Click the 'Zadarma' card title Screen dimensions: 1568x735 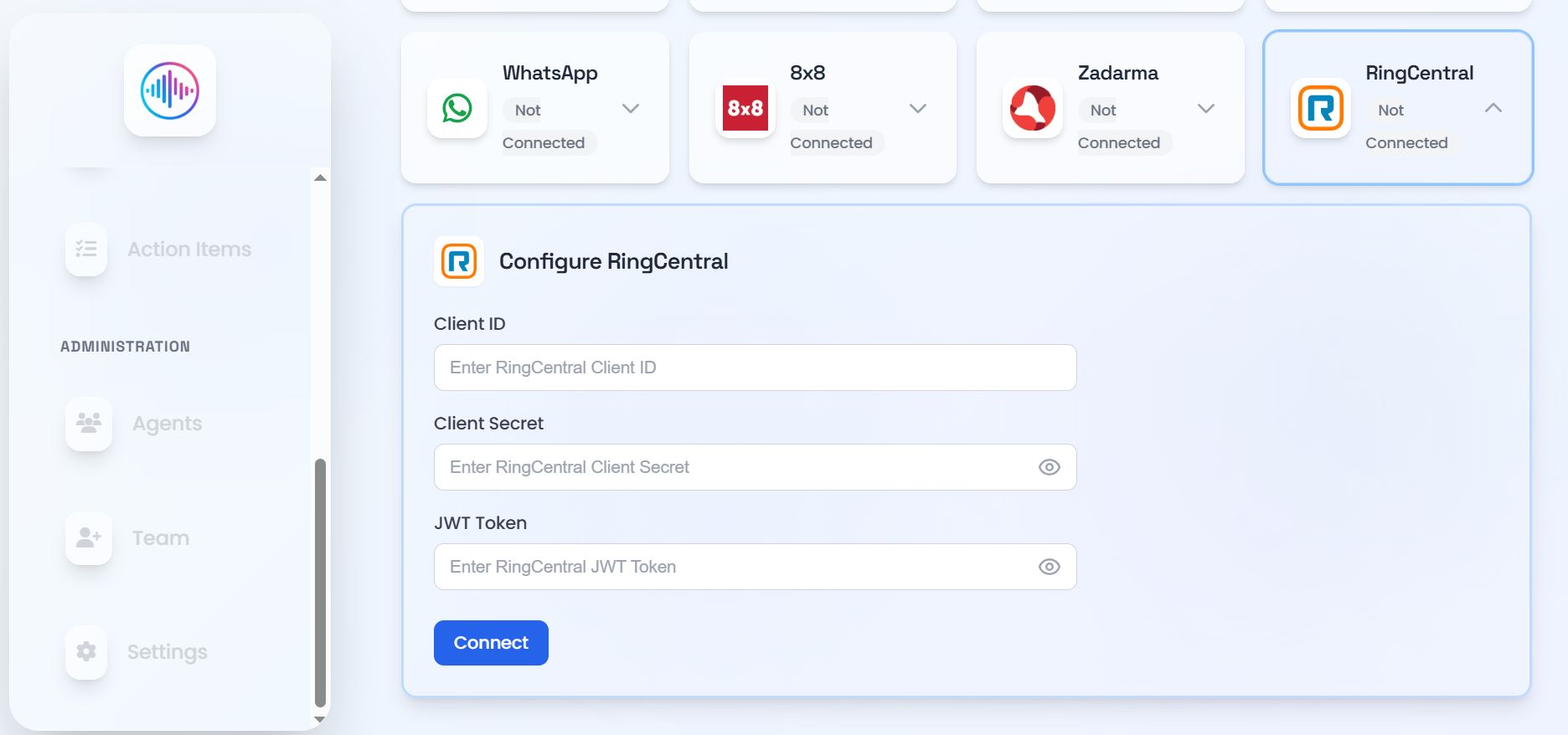point(1118,73)
